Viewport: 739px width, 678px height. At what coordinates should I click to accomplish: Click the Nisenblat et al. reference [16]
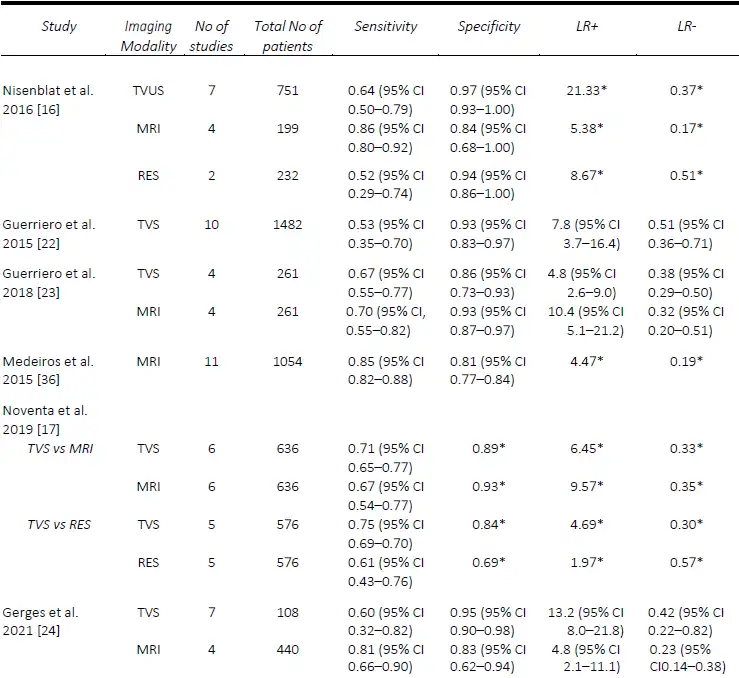click(x=48, y=110)
